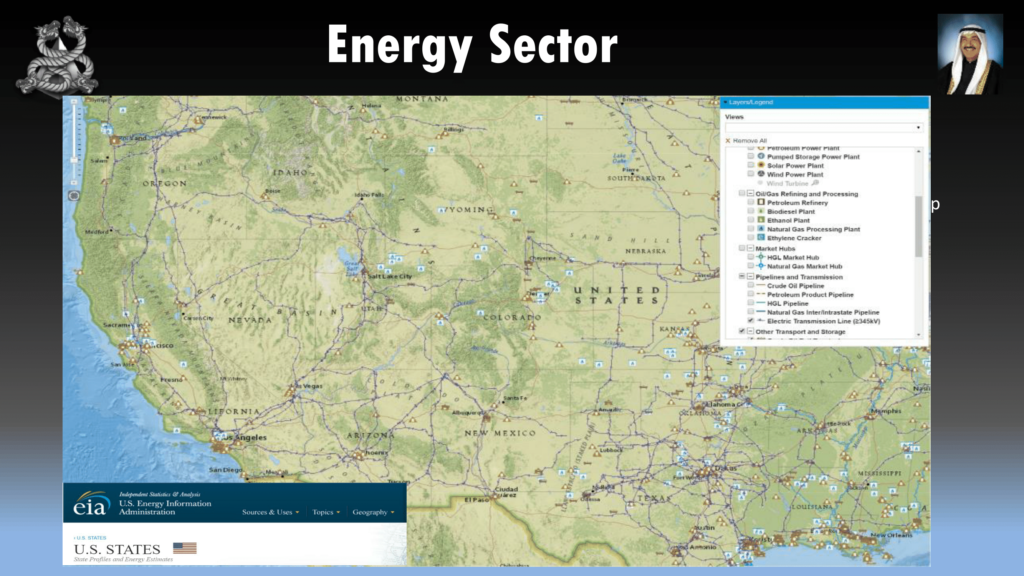The height and width of the screenshot is (576, 1024).
Task: Click the portrait photo in the slide corner
Action: 970,54
